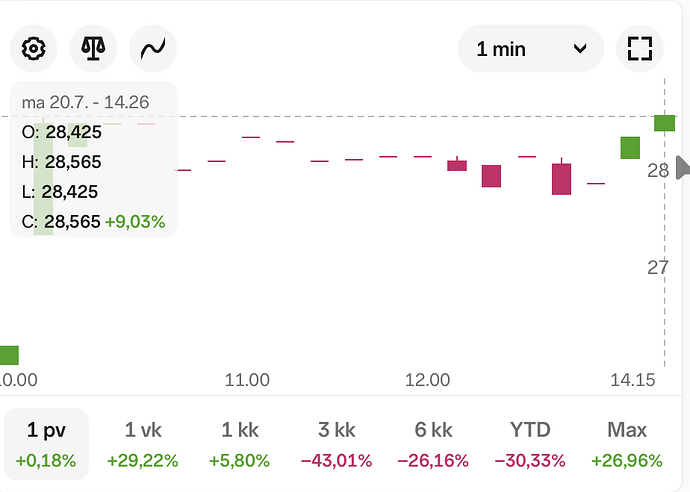
Task: Switch to the YTD range
Action: pyautogui.click(x=530, y=444)
